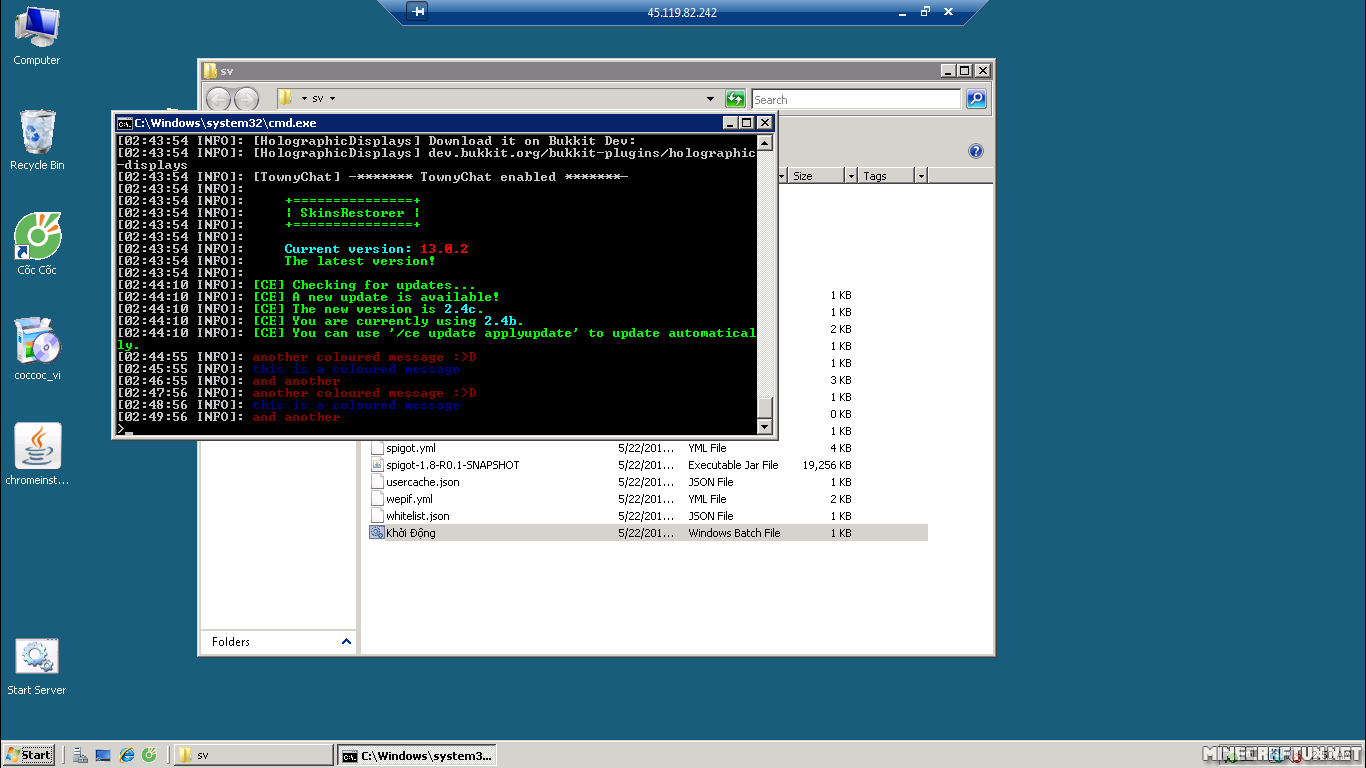
Task: Open the address bar history dropdown
Action: tap(711, 99)
